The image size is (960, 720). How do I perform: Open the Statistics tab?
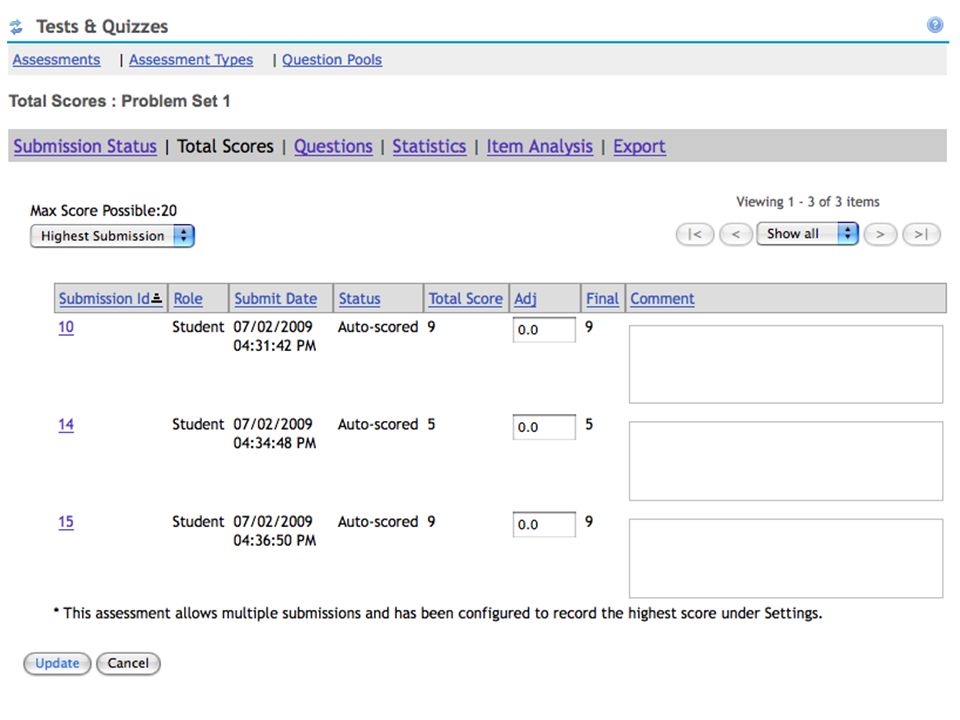point(429,146)
